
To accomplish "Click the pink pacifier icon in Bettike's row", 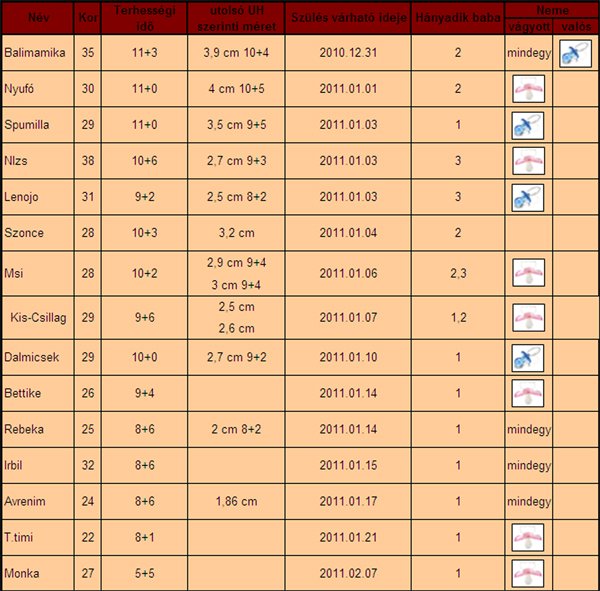I will pos(527,393).
